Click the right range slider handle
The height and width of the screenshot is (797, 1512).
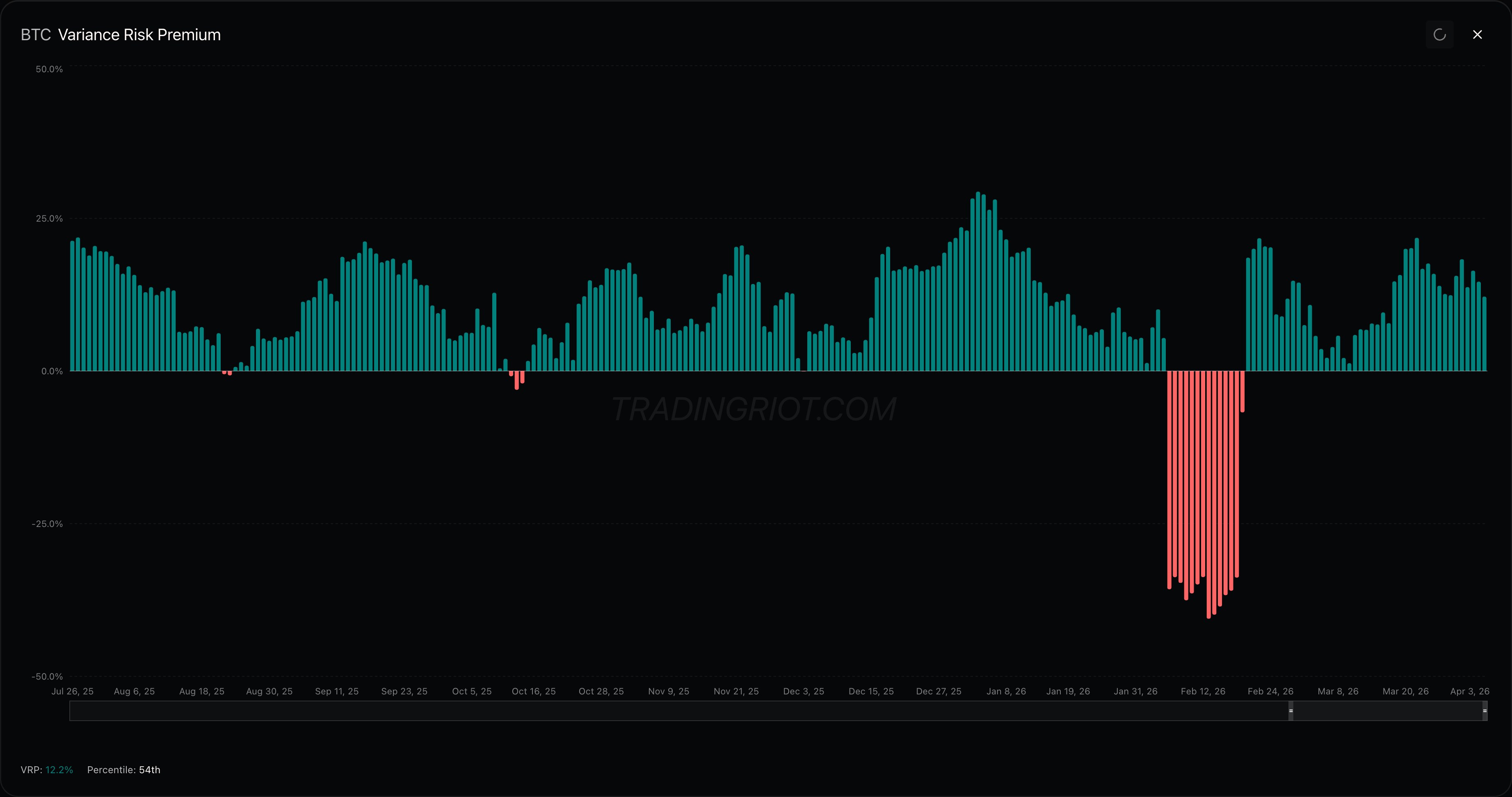[1485, 711]
